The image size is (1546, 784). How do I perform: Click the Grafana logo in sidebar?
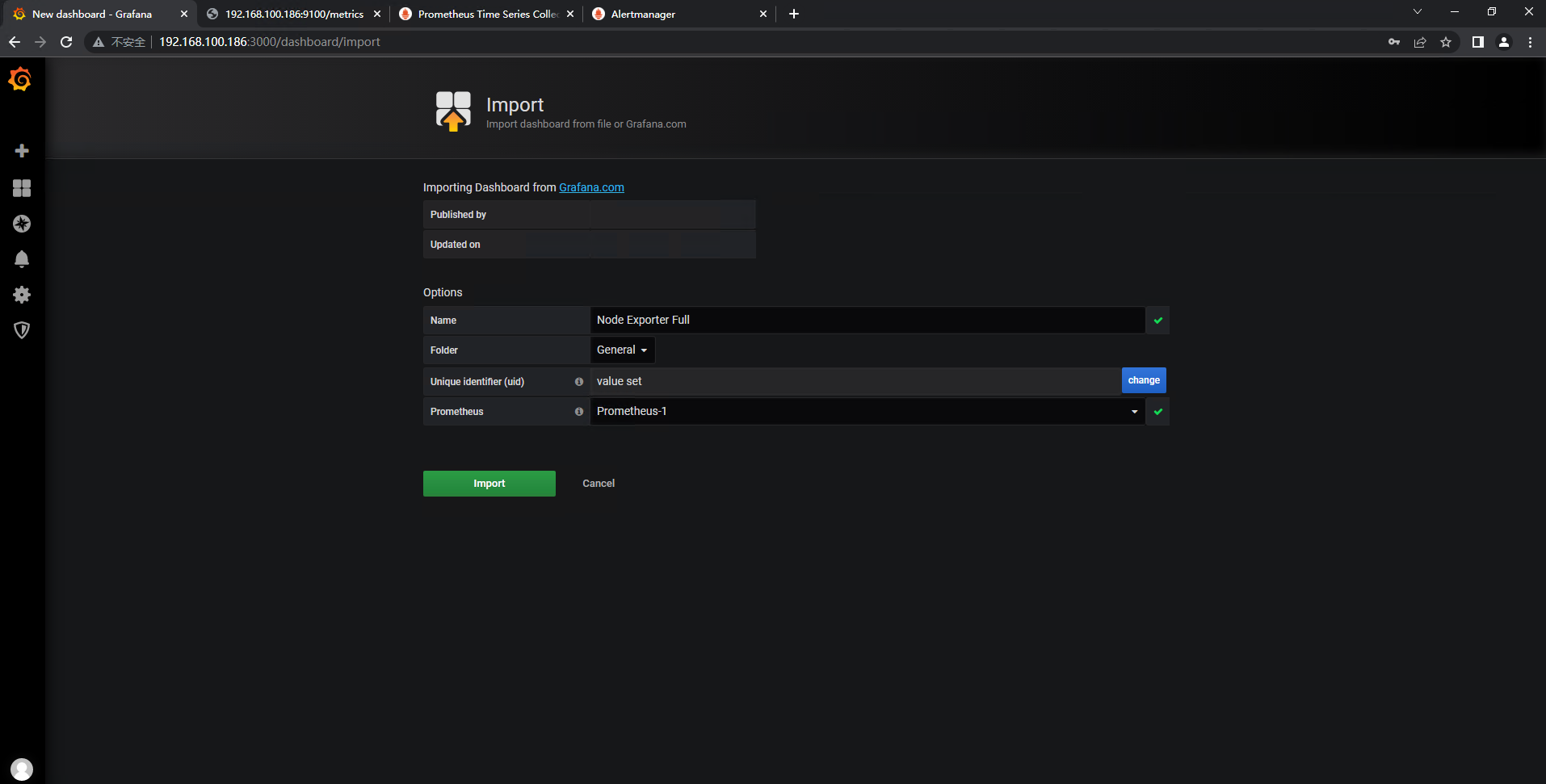pos(20,79)
